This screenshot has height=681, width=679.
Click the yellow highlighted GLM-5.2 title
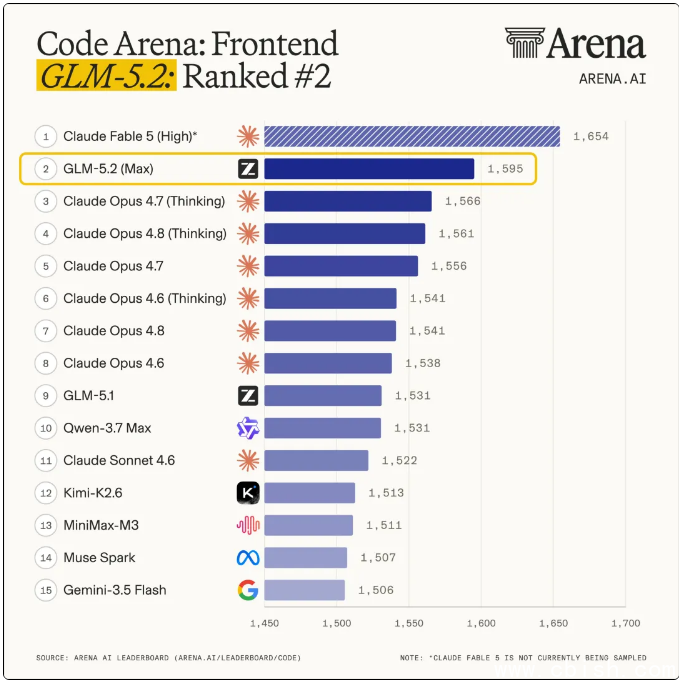[x=106, y=76]
